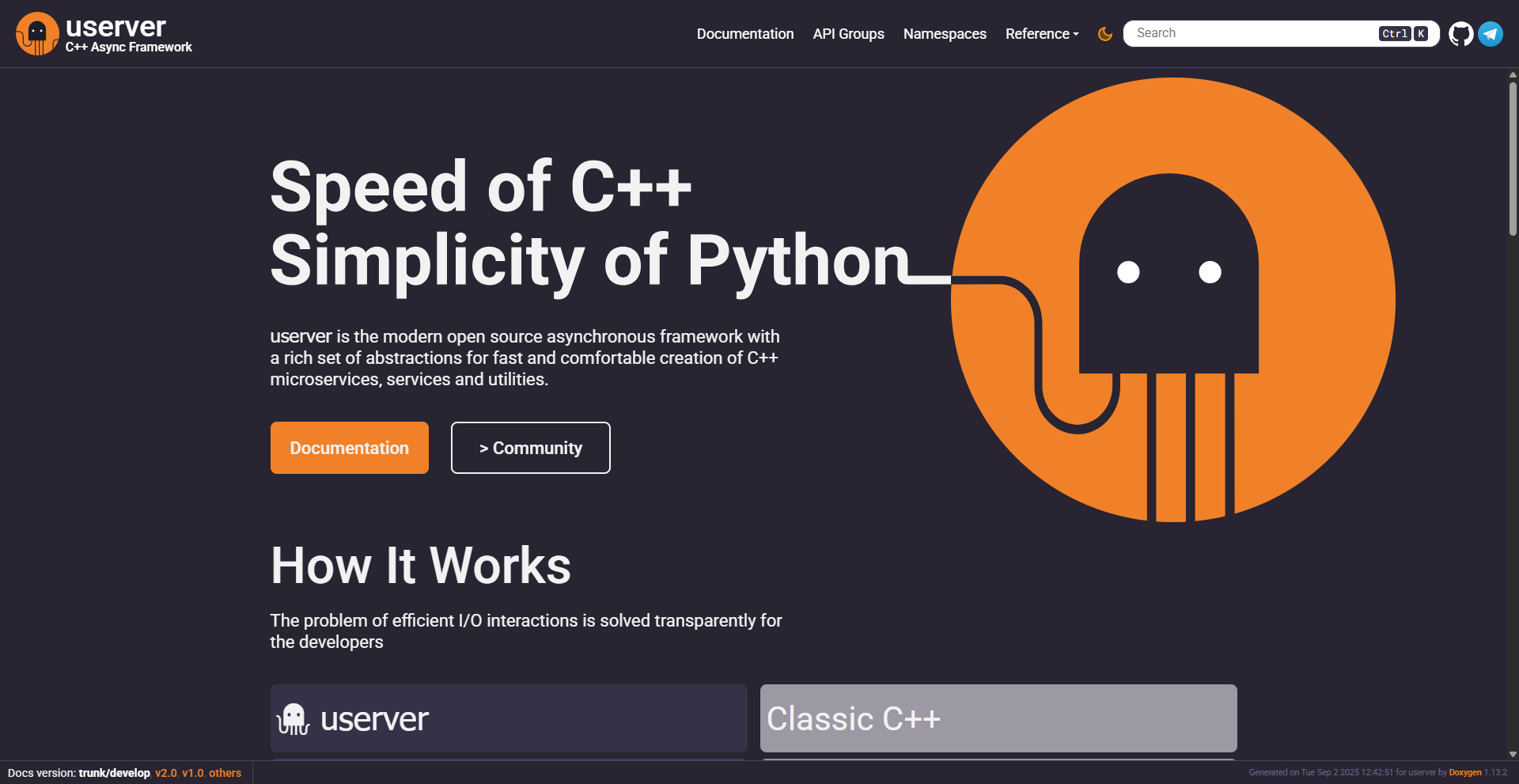This screenshot has height=784, width=1519.
Task: Click 'trunk/develop' docs version text
Action: (114, 773)
